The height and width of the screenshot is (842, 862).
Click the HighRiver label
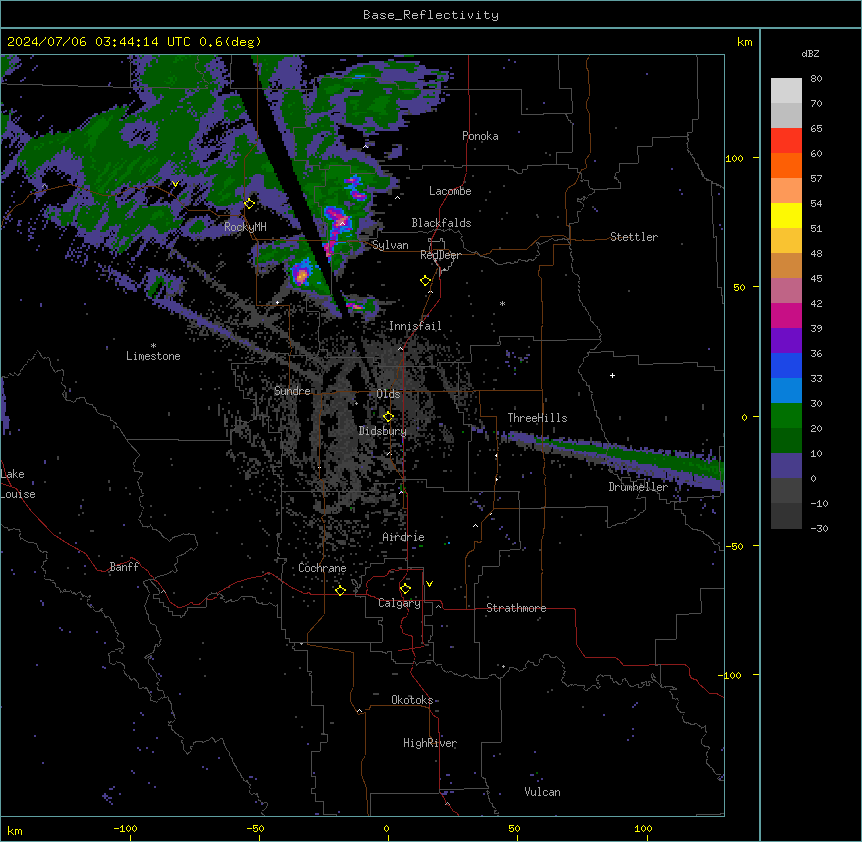[x=430, y=743]
